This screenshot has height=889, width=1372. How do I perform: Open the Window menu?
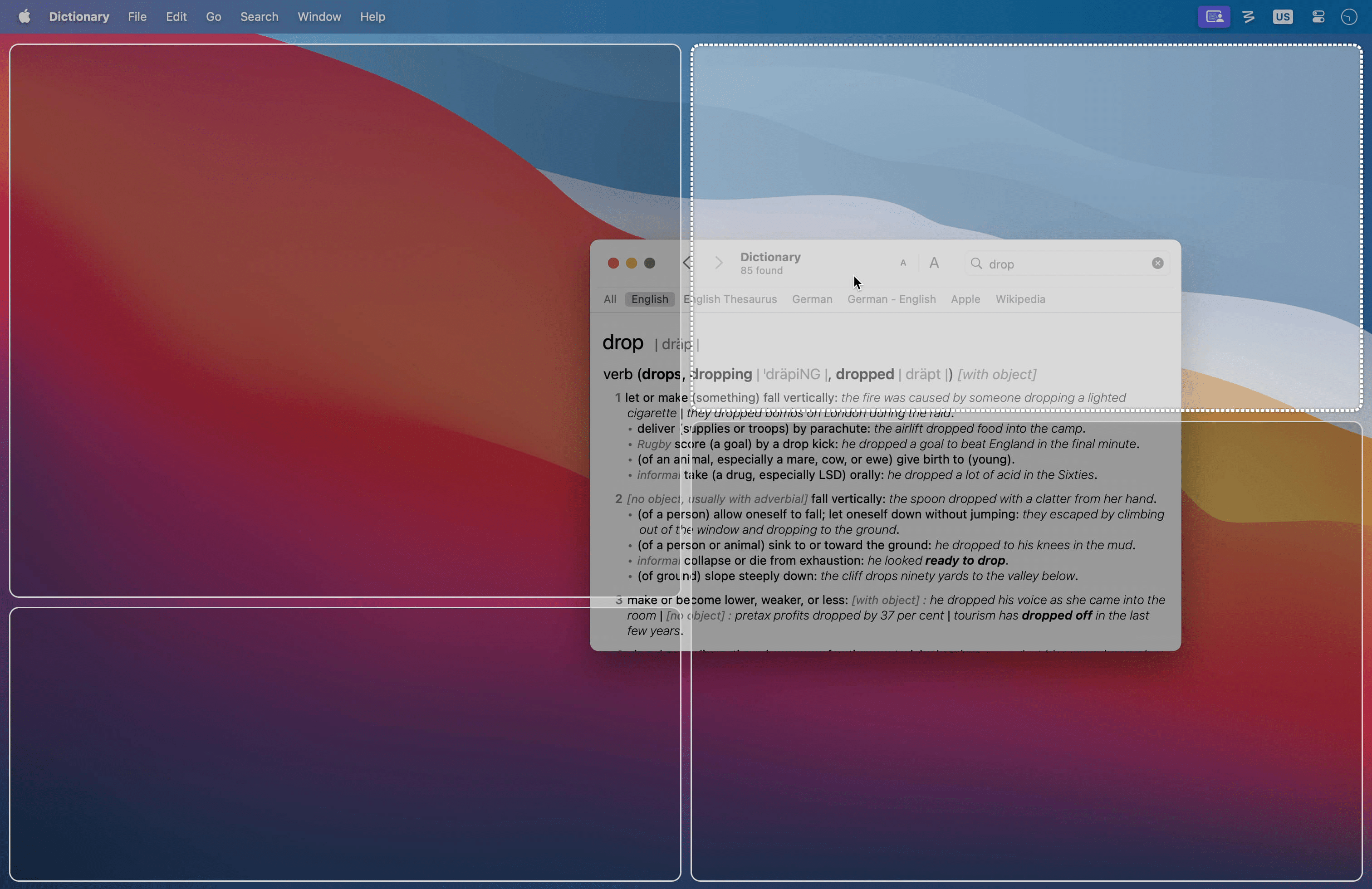(x=319, y=17)
